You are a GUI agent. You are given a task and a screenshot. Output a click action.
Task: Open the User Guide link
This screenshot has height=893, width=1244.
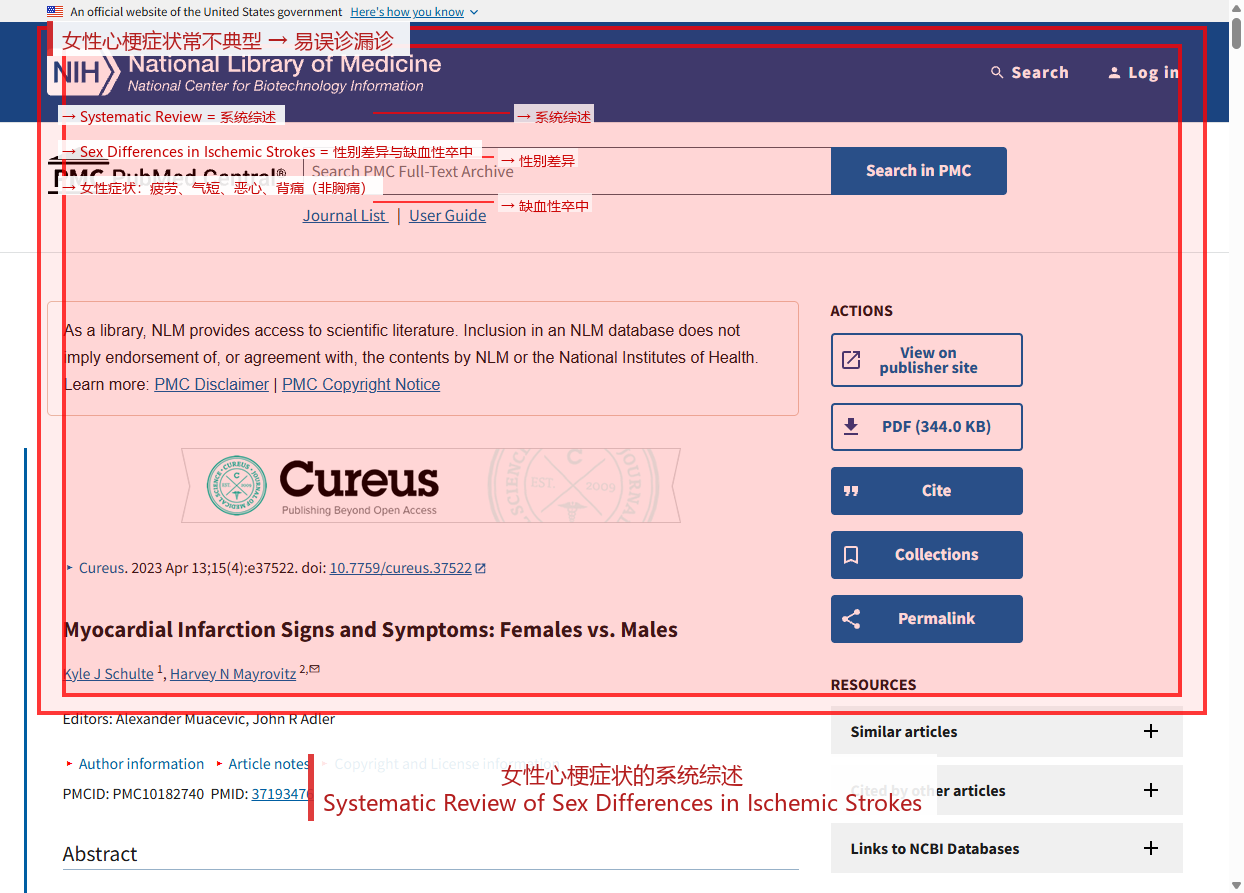pos(447,216)
